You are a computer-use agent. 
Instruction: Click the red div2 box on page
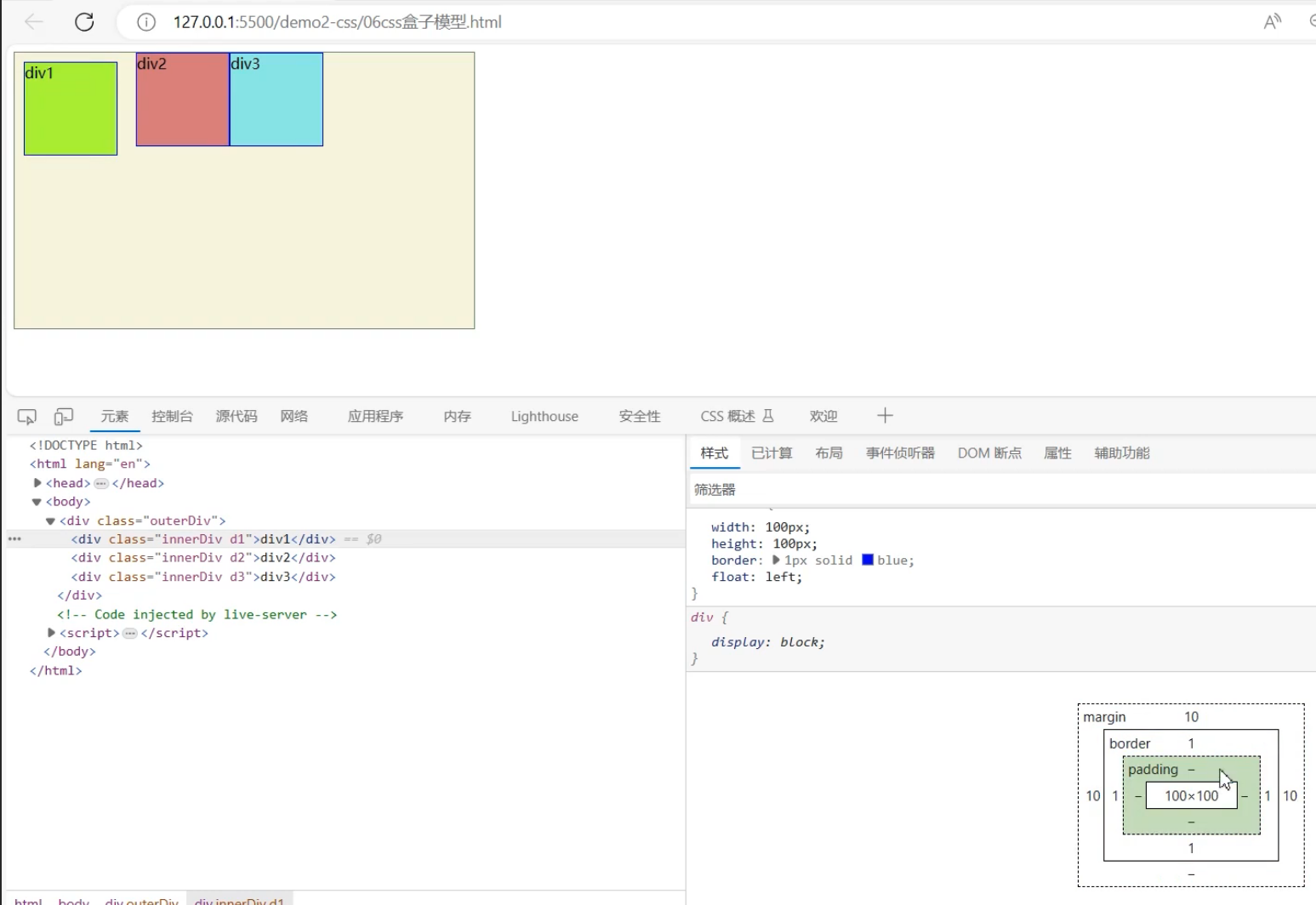182,100
